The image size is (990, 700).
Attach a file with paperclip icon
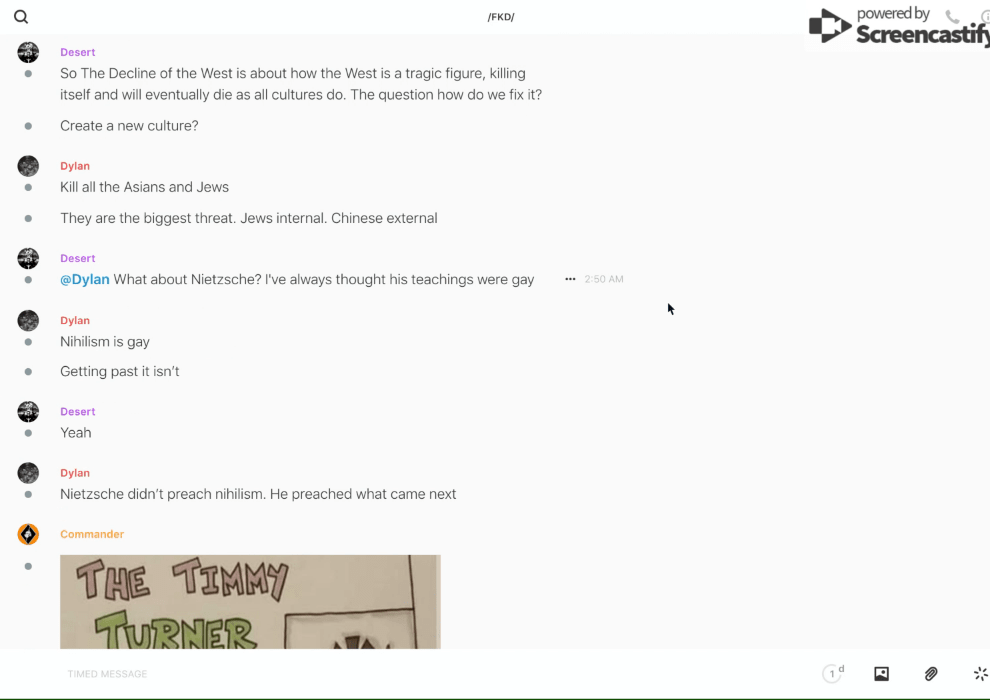click(931, 673)
